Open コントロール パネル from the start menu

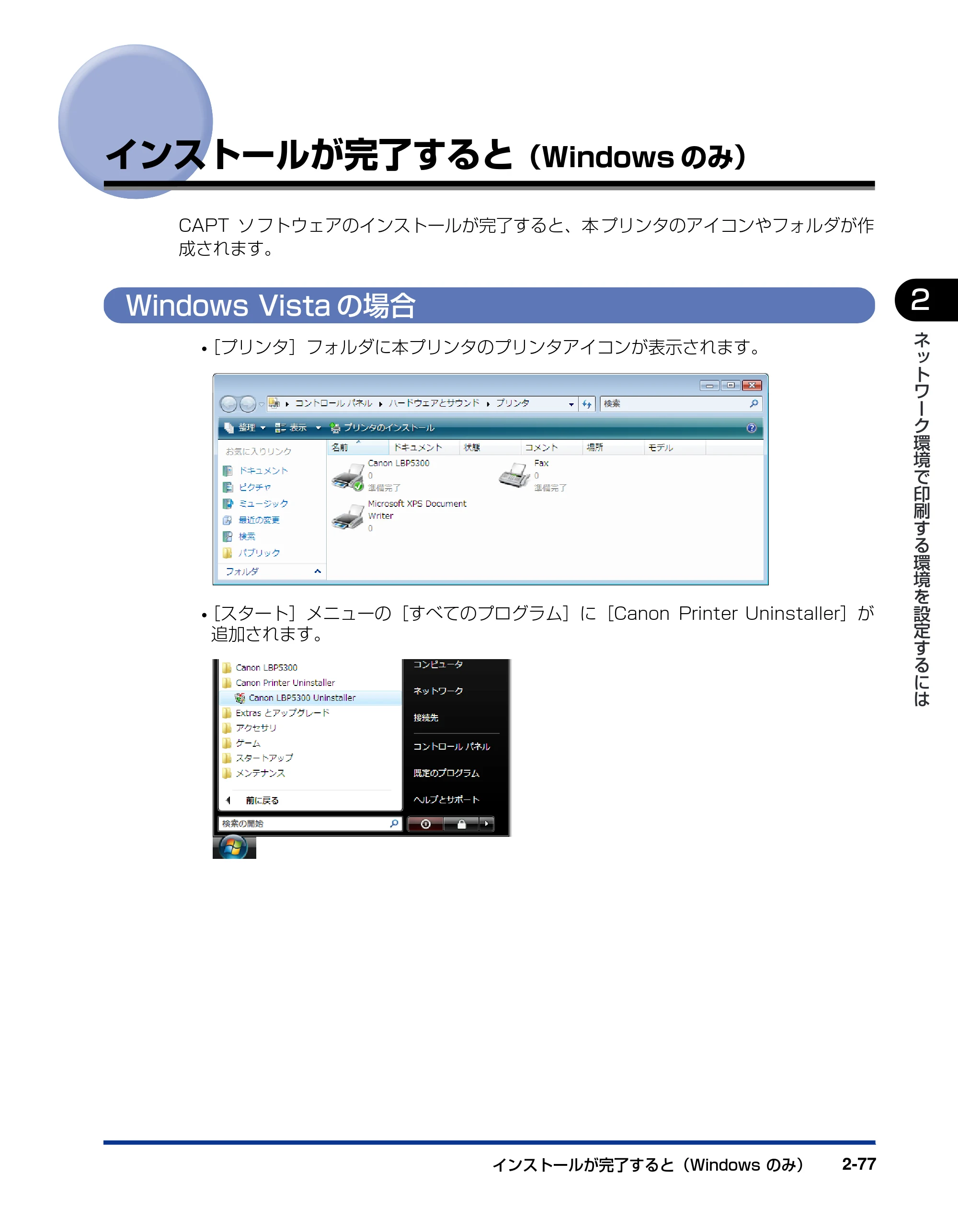tap(452, 747)
